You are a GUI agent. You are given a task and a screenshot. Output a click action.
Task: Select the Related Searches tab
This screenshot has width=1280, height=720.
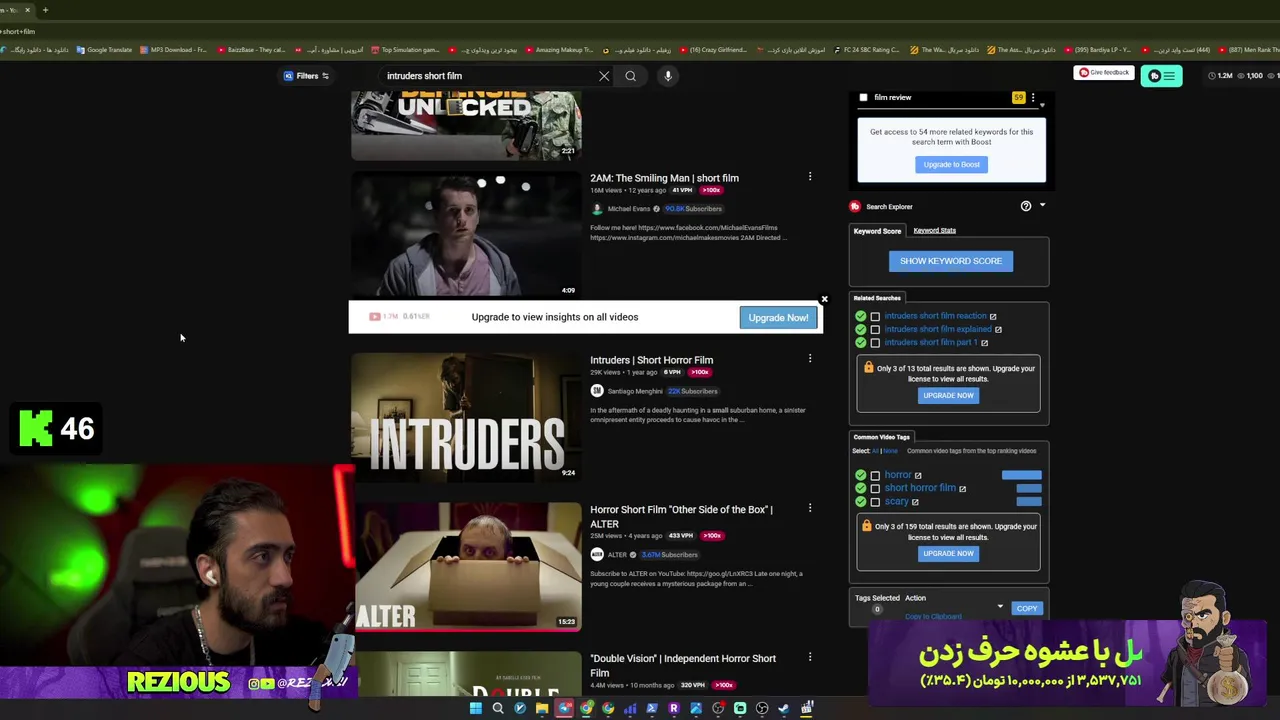[x=877, y=298]
